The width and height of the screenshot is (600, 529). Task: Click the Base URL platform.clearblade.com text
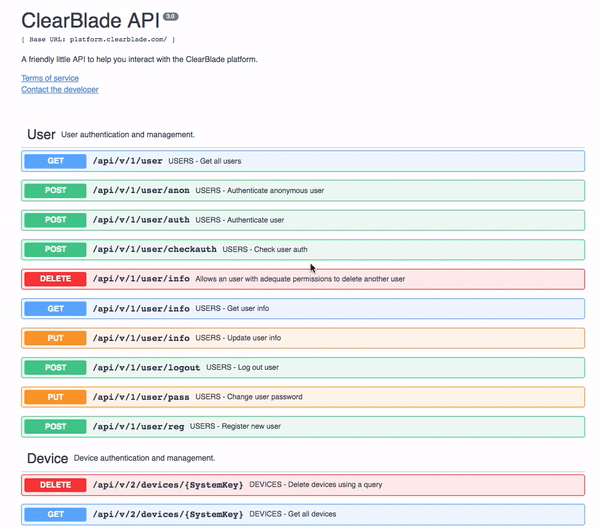point(98,40)
